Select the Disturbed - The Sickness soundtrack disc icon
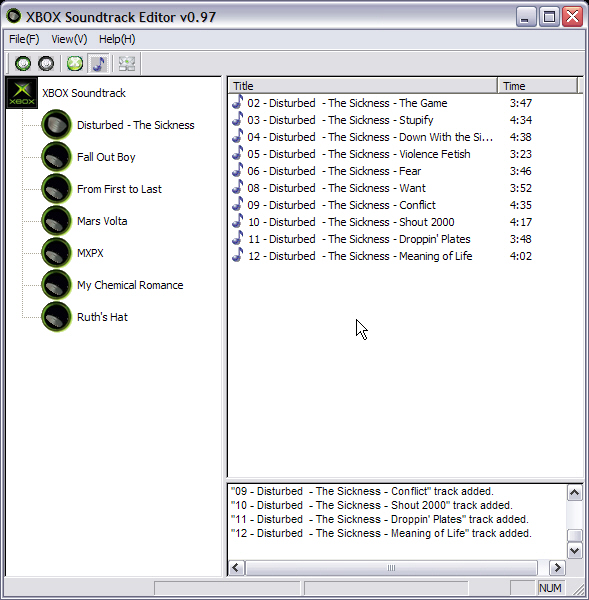This screenshot has height=600, width=589. [57, 125]
